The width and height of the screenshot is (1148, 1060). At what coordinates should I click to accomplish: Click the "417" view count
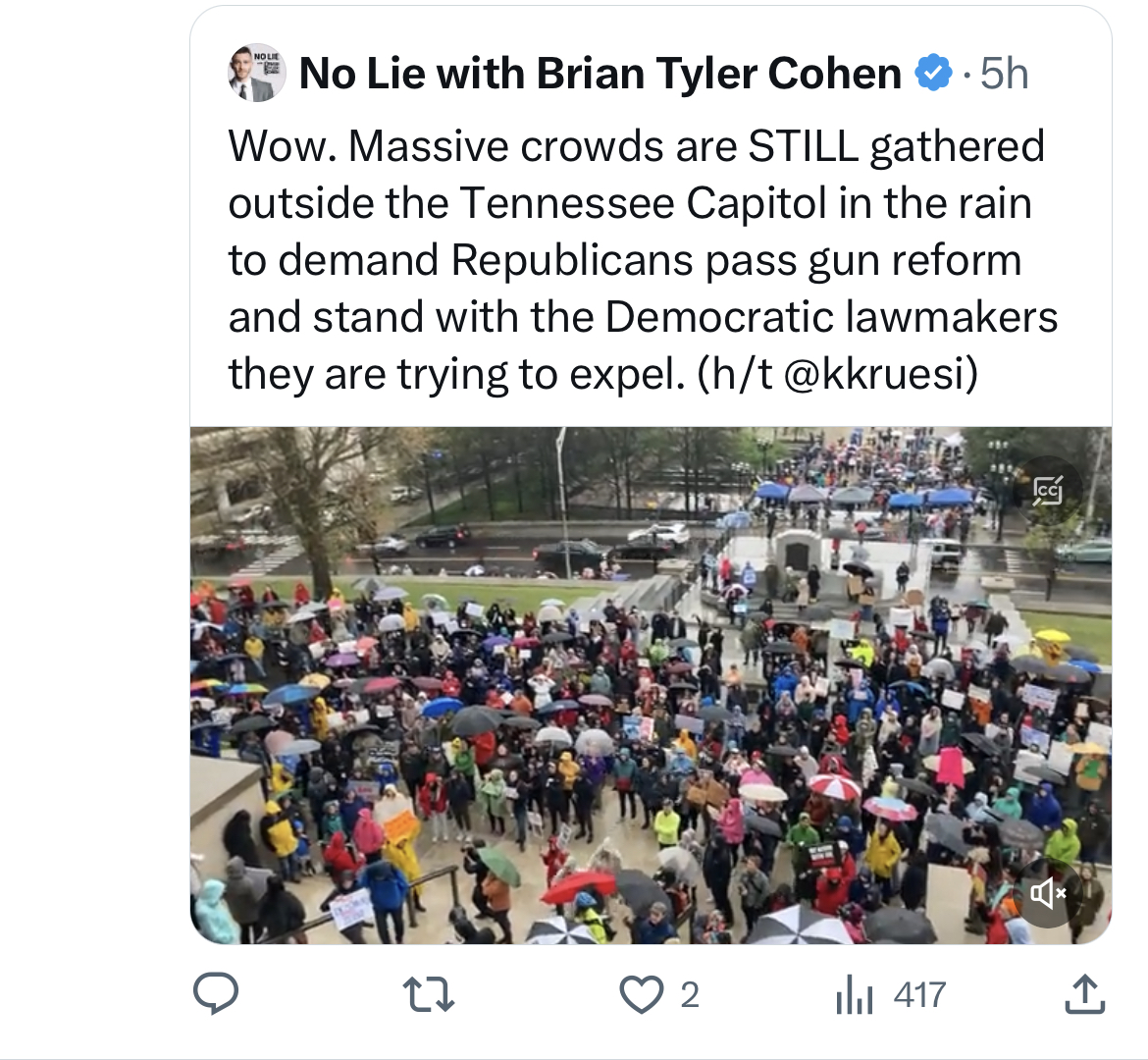[x=919, y=995]
